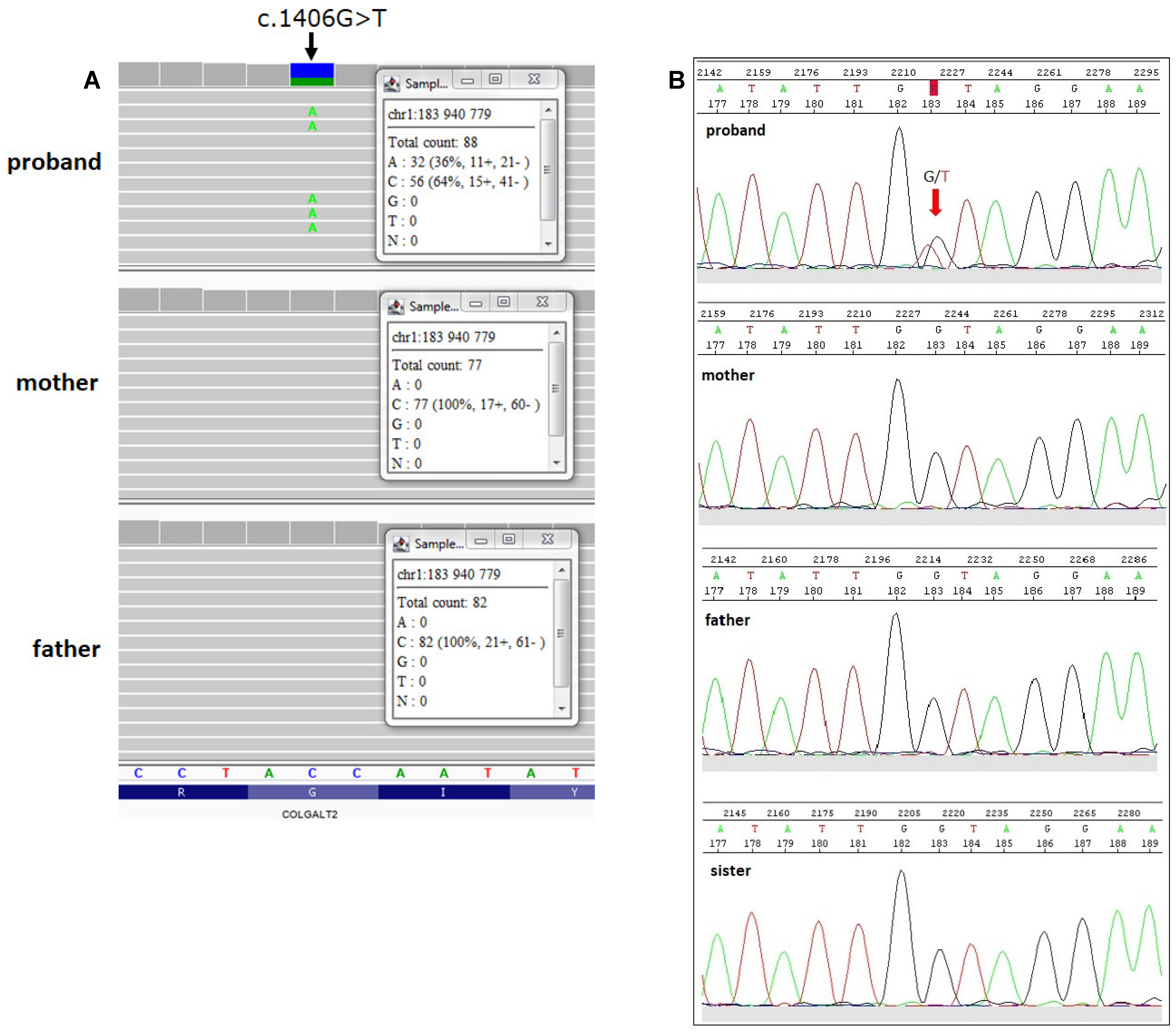Click scrollbar thumb in proband popup
The height and width of the screenshot is (1035, 1176).
click(x=547, y=170)
